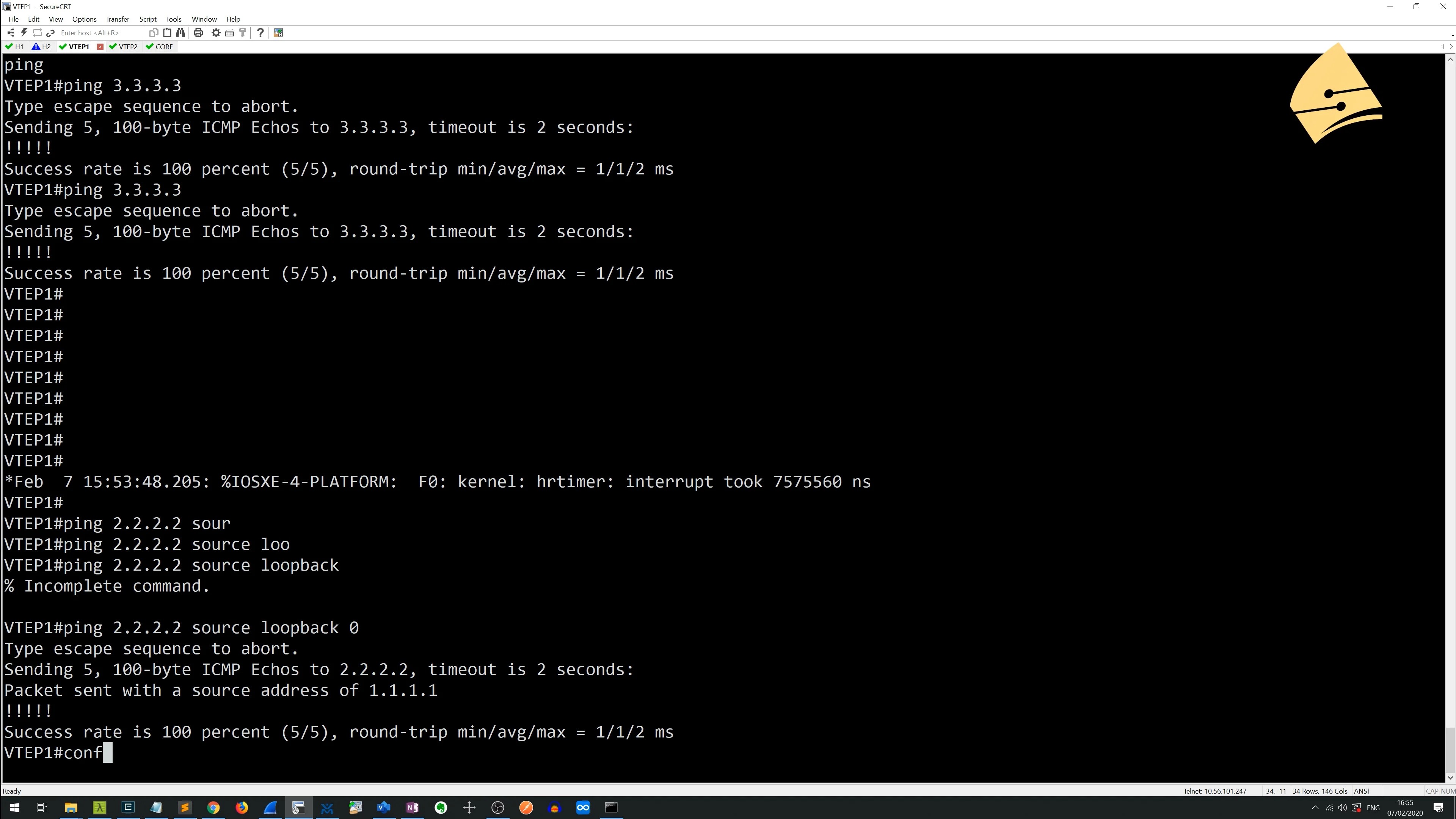Show hidden system tray icons
This screenshot has width=1456, height=819.
[1315, 807]
